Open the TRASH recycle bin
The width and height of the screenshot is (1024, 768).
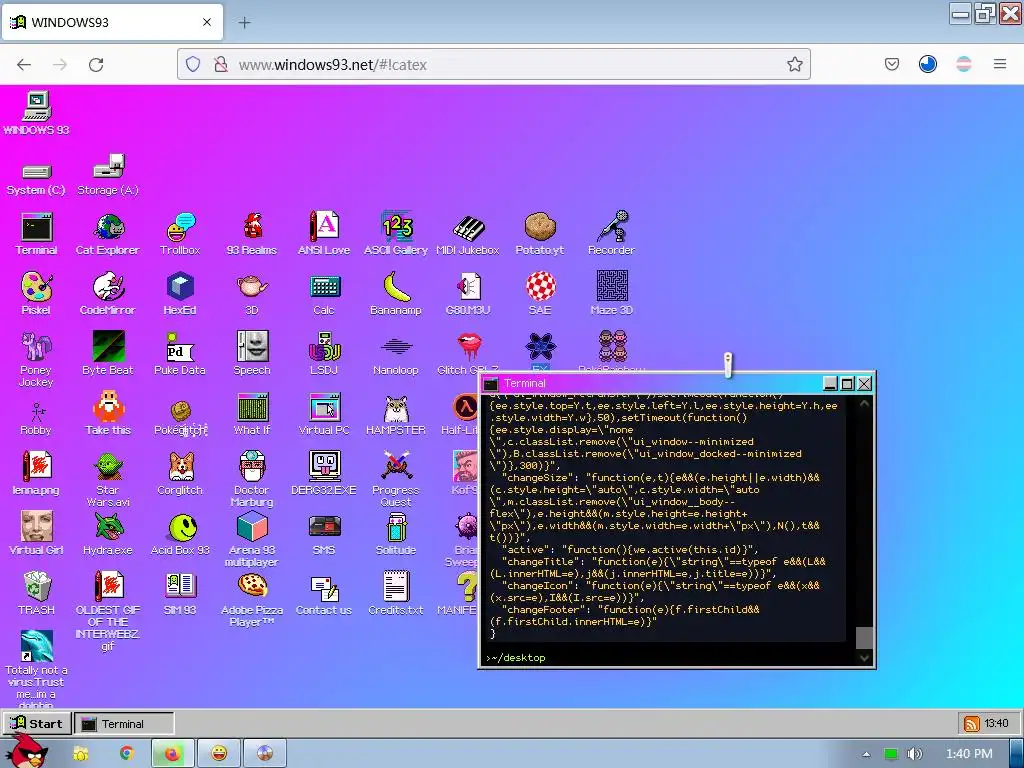pyautogui.click(x=37, y=593)
